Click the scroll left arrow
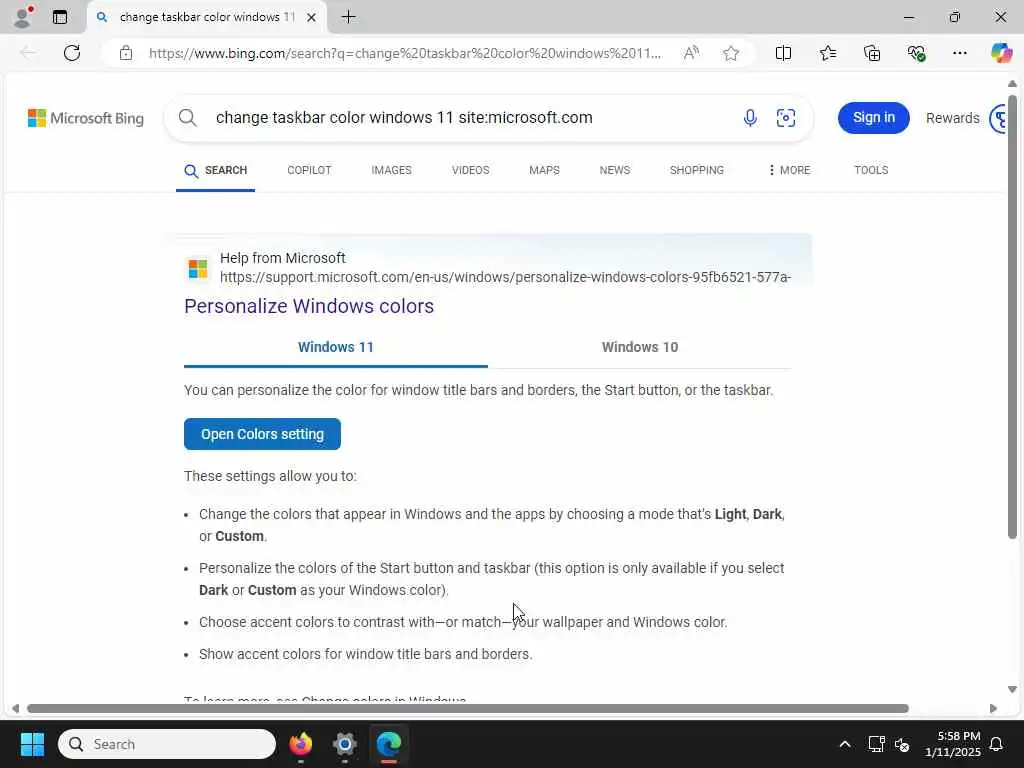 tap(15, 709)
